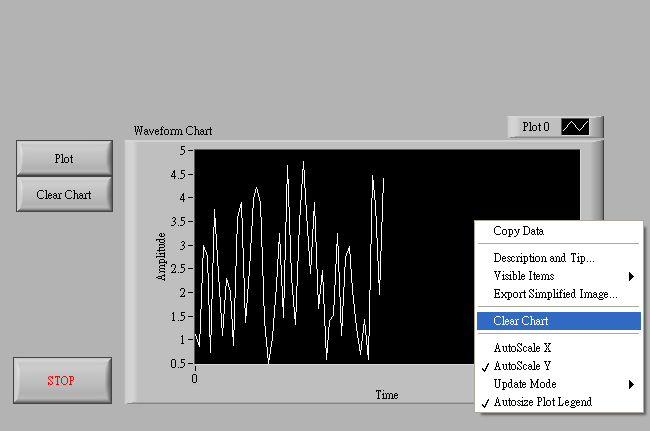
Task: Toggle the checked AutoScale Y option
Action: 559,366
